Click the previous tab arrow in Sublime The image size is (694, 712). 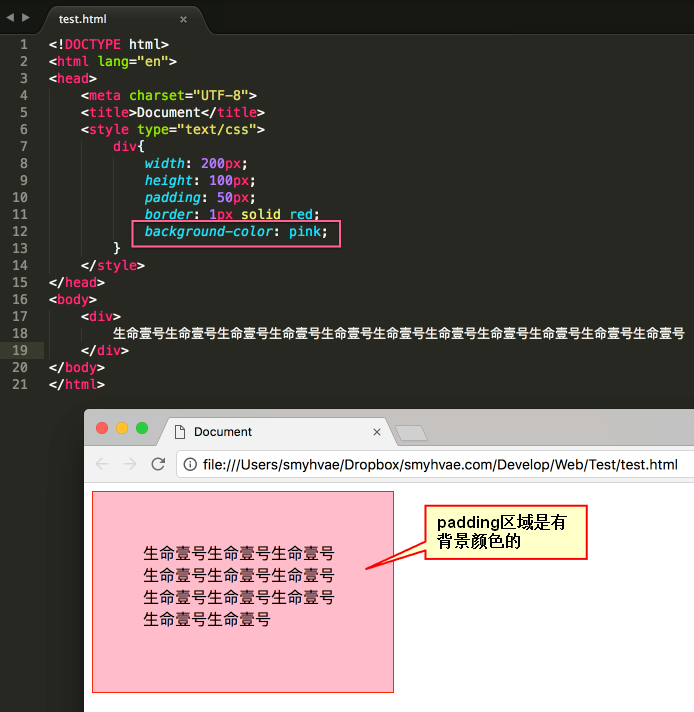[10, 18]
